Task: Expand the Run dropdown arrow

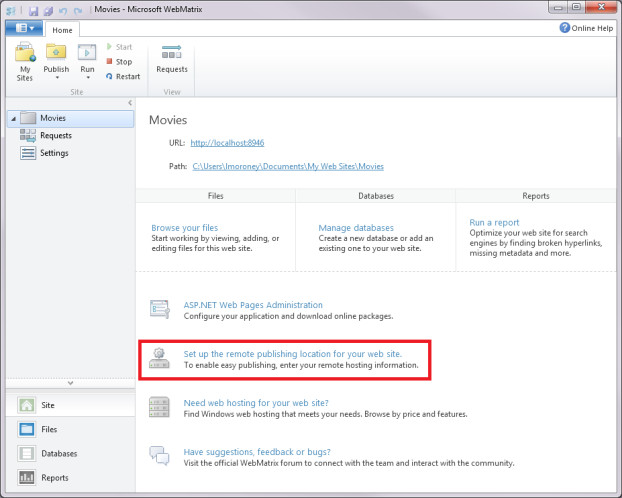Action: click(88, 78)
